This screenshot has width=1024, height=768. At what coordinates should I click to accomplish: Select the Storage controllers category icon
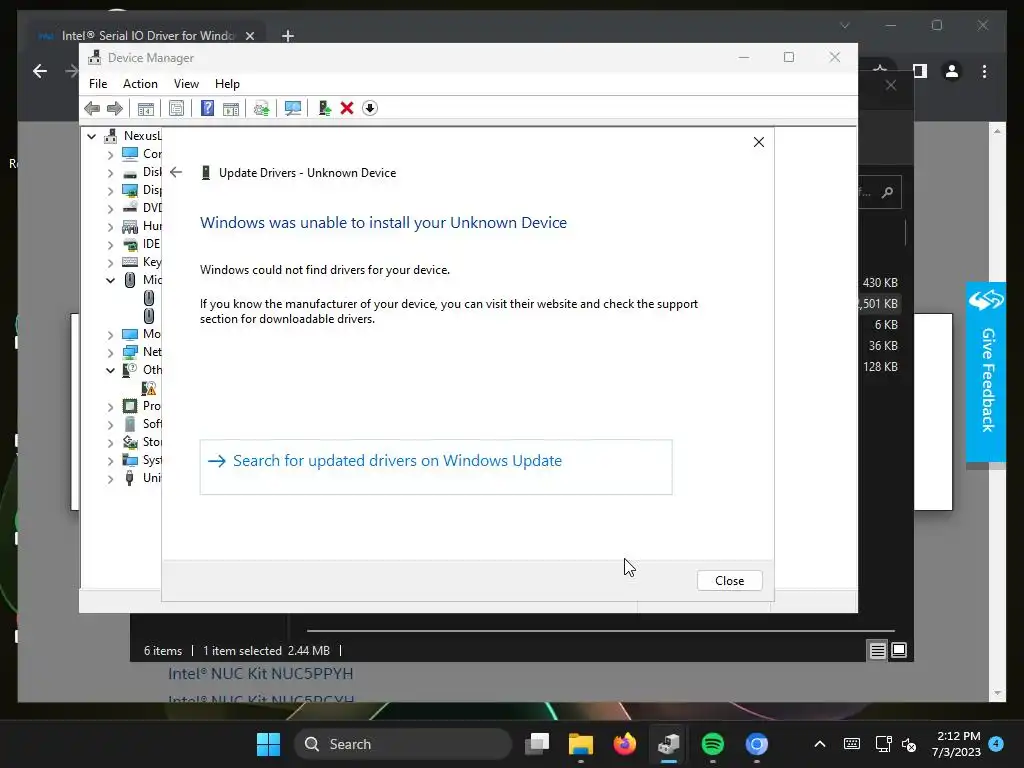click(130, 442)
